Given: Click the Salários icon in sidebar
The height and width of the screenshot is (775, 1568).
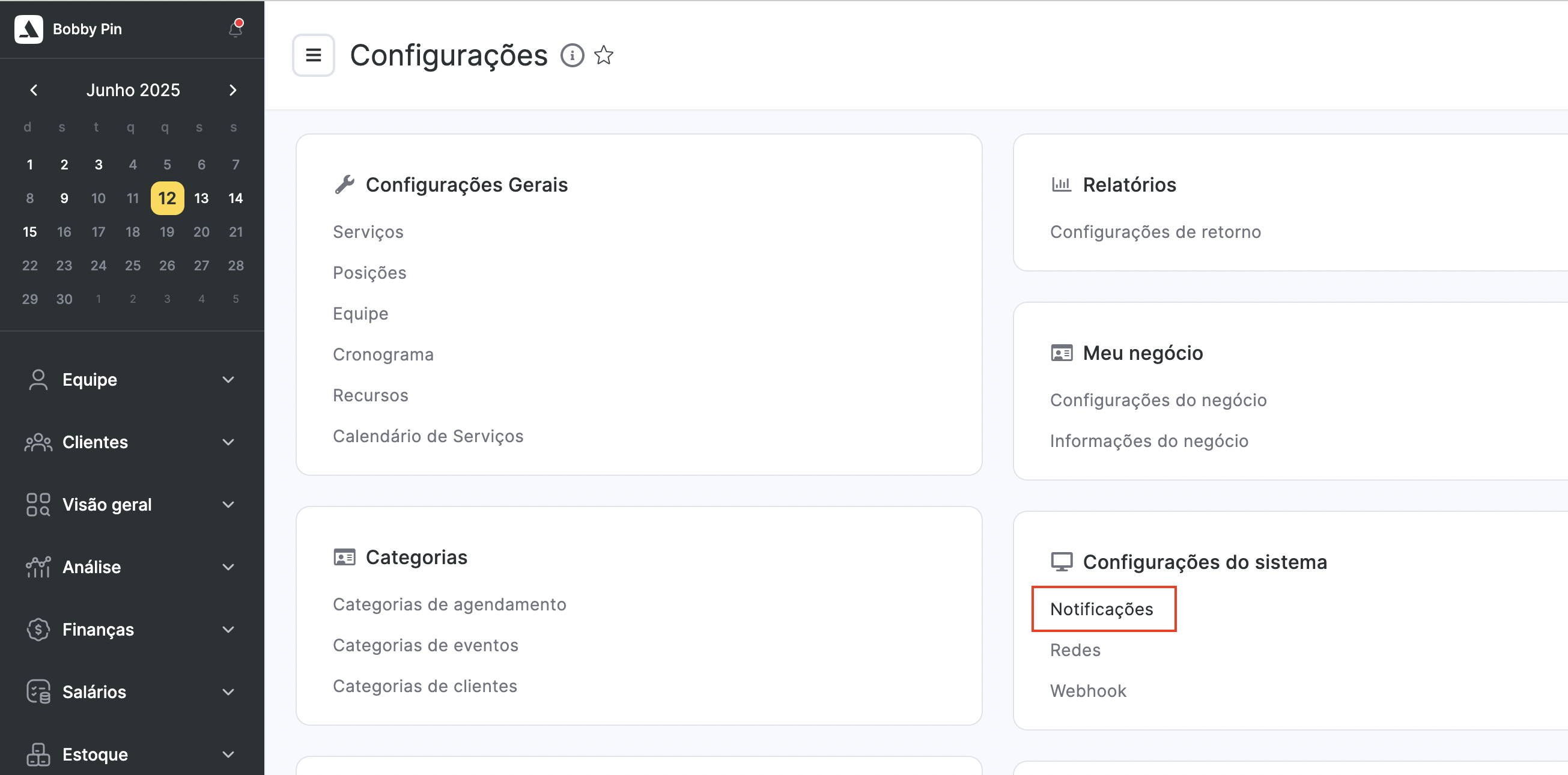Looking at the screenshot, I should pos(38,691).
